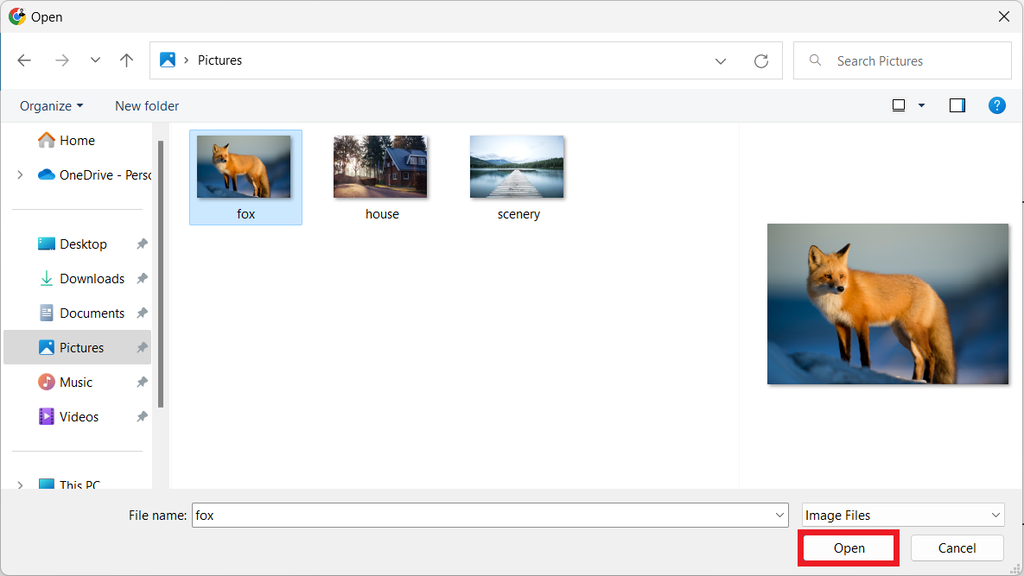The height and width of the screenshot is (576, 1024).
Task: Open the recent locations dropdown in the address bar
Action: pyautogui.click(x=721, y=60)
